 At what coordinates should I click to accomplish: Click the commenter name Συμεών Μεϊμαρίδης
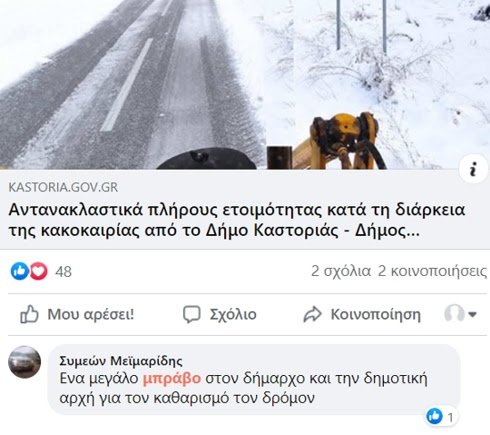(121, 361)
